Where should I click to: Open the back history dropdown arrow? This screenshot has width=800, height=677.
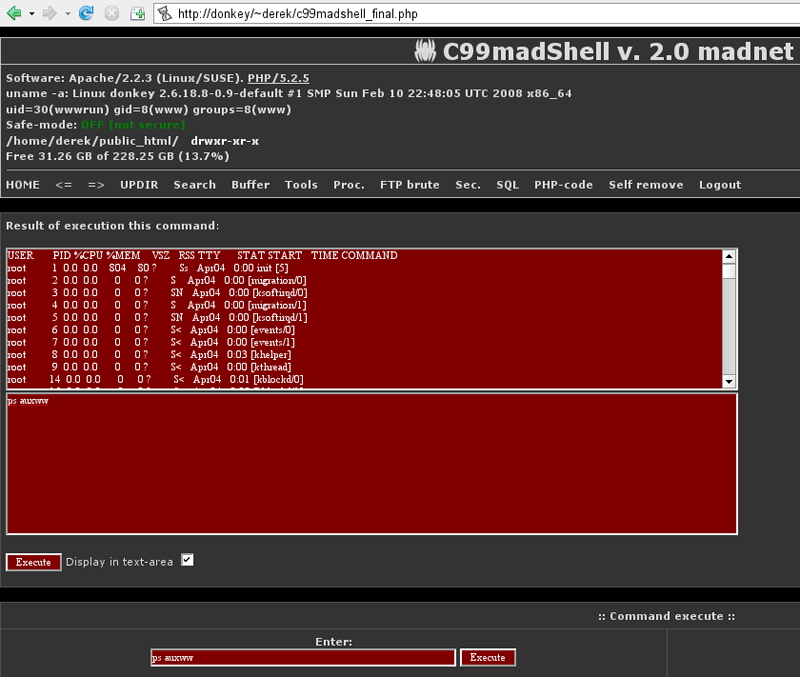(x=32, y=14)
